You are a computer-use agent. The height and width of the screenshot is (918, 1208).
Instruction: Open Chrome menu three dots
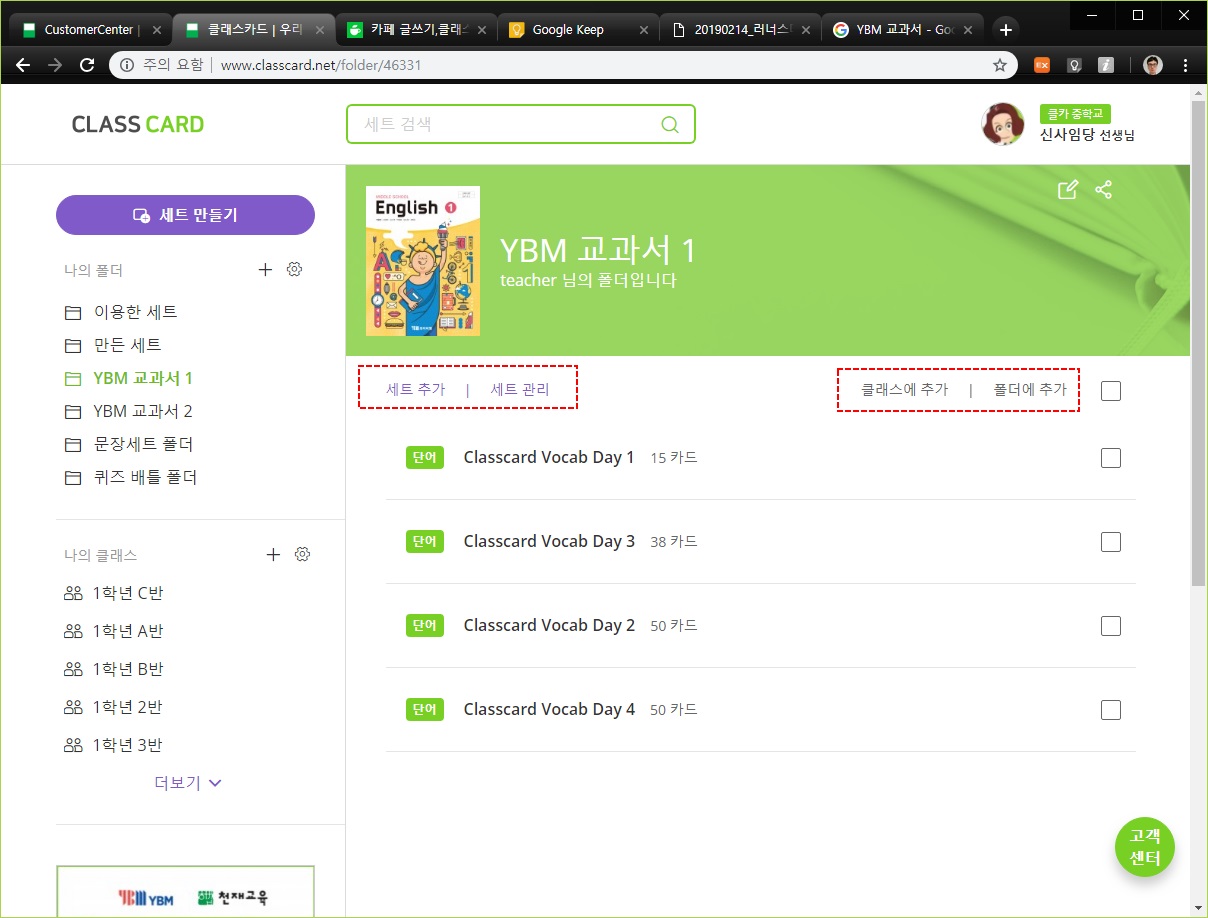pyautogui.click(x=1186, y=65)
